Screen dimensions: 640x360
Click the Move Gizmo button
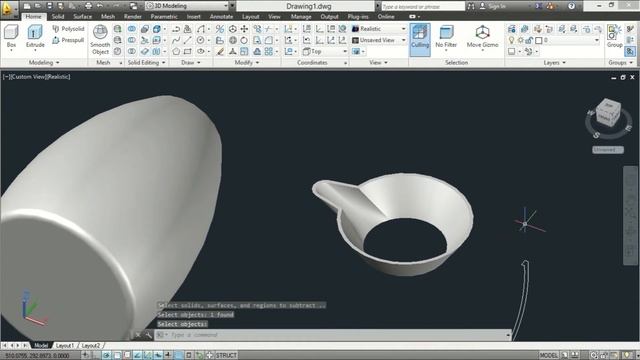[x=482, y=37]
